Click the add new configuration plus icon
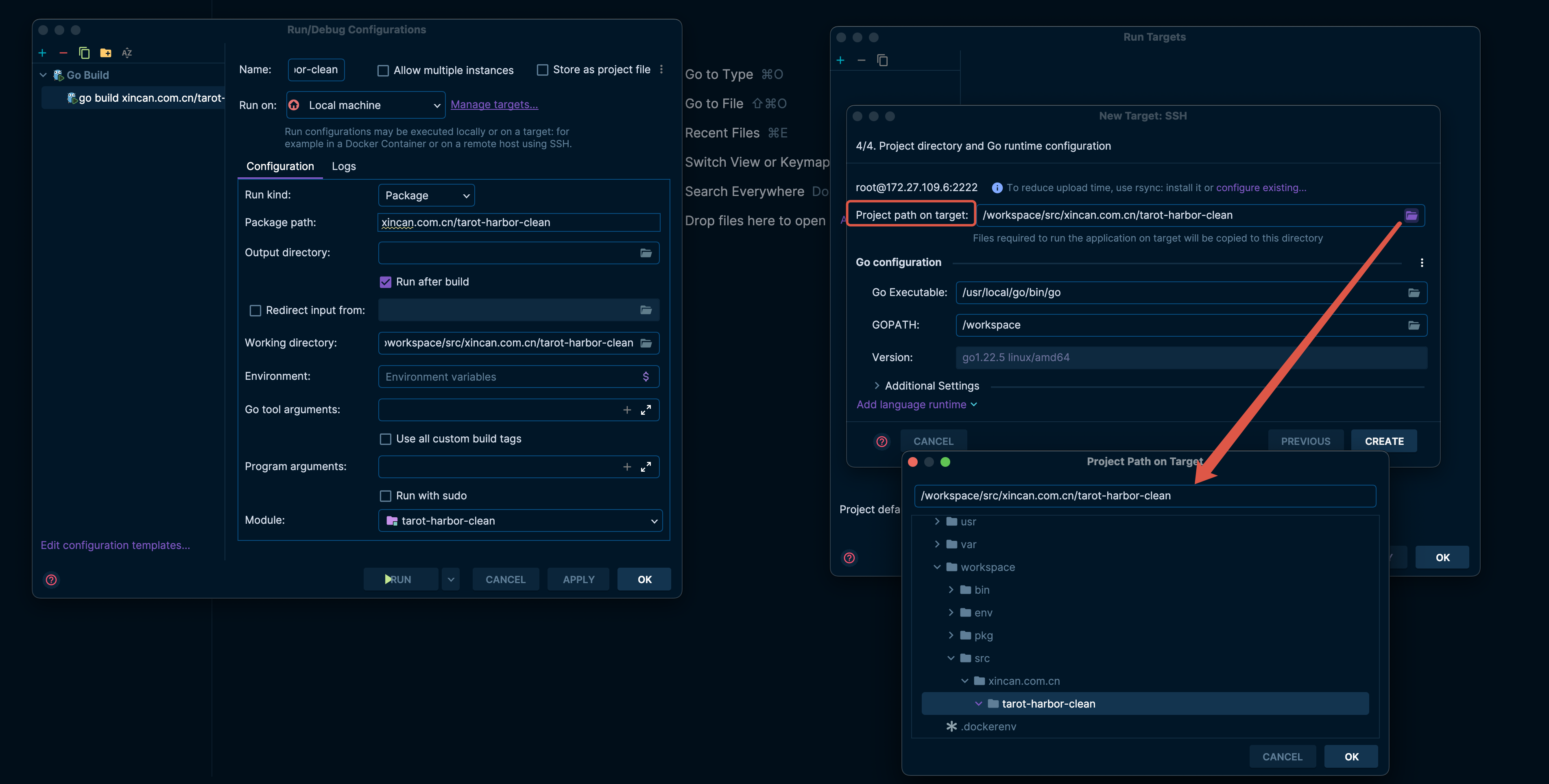This screenshot has width=1549, height=784. pos(42,53)
